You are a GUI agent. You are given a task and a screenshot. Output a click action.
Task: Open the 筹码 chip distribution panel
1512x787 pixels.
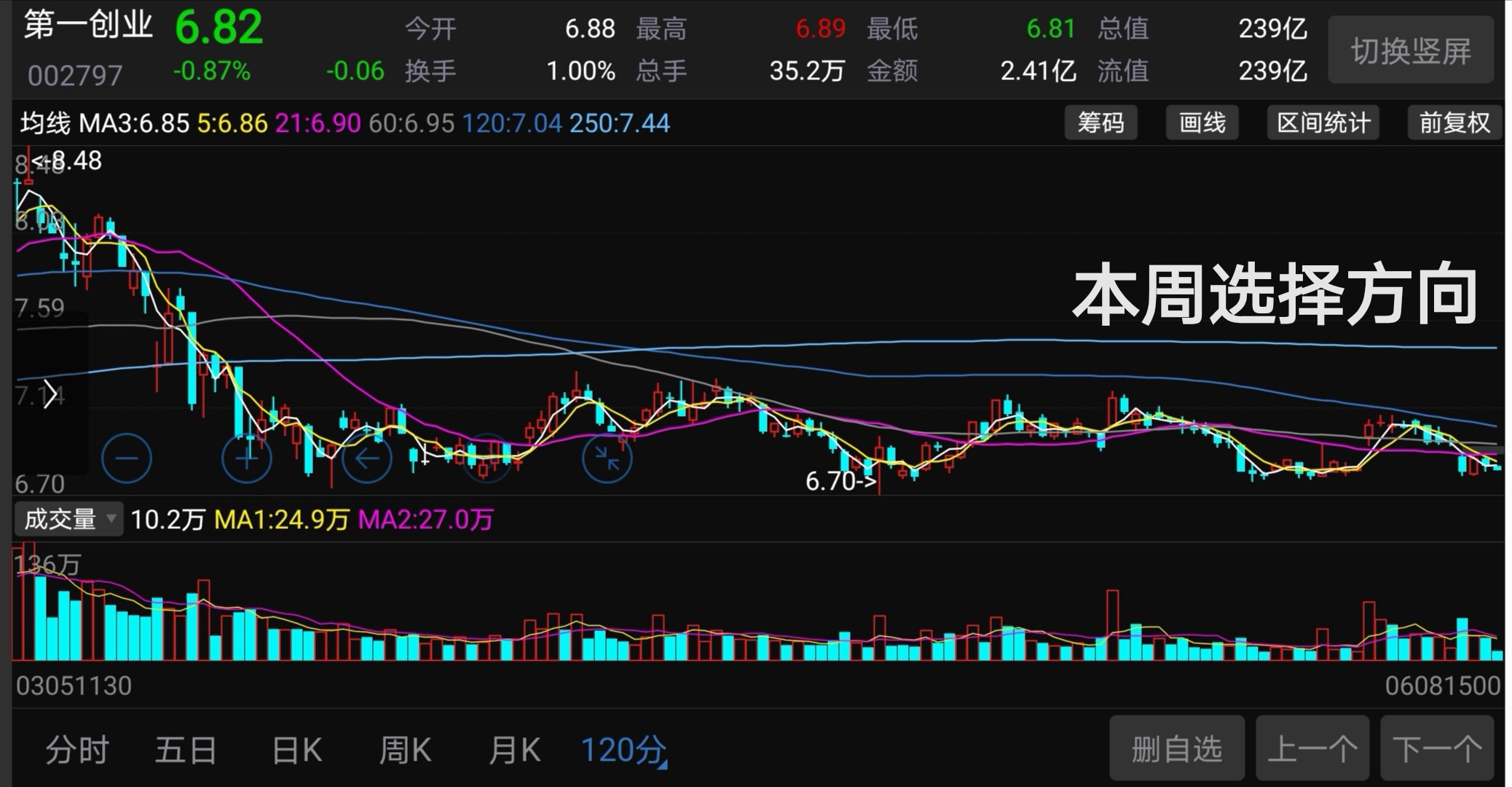1101,122
